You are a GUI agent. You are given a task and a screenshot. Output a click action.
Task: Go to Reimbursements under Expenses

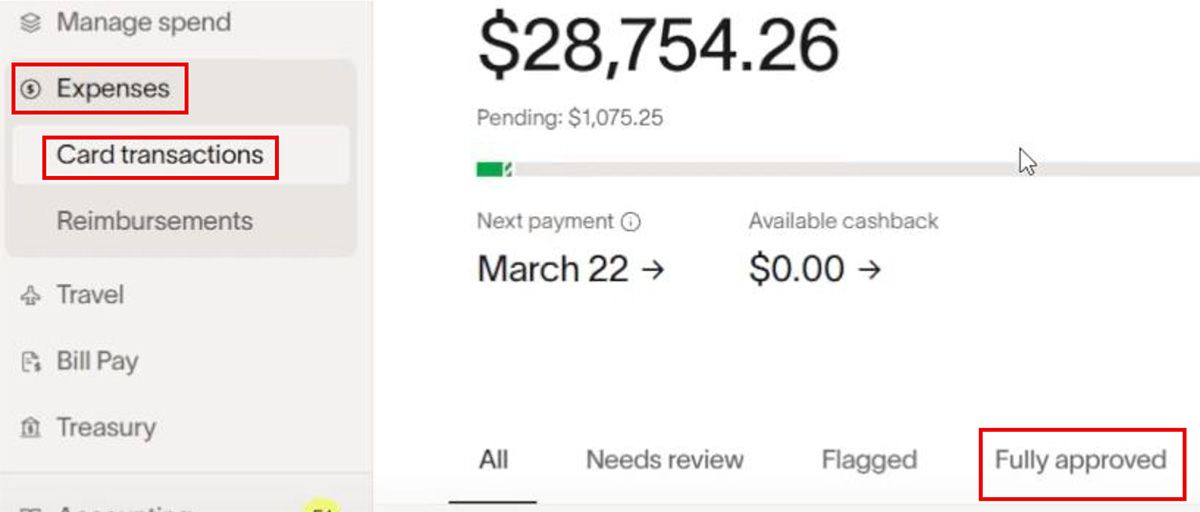click(155, 221)
